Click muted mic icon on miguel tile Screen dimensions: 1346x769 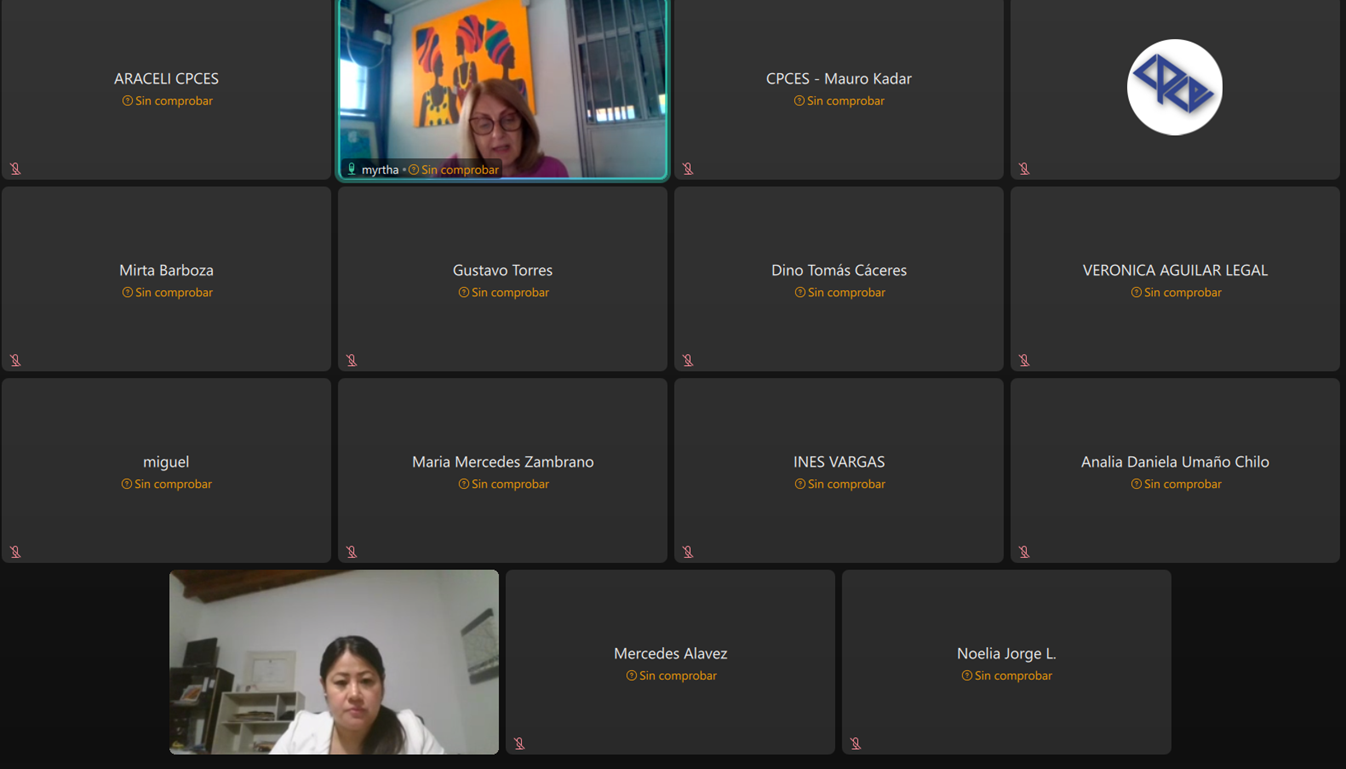coord(15,552)
